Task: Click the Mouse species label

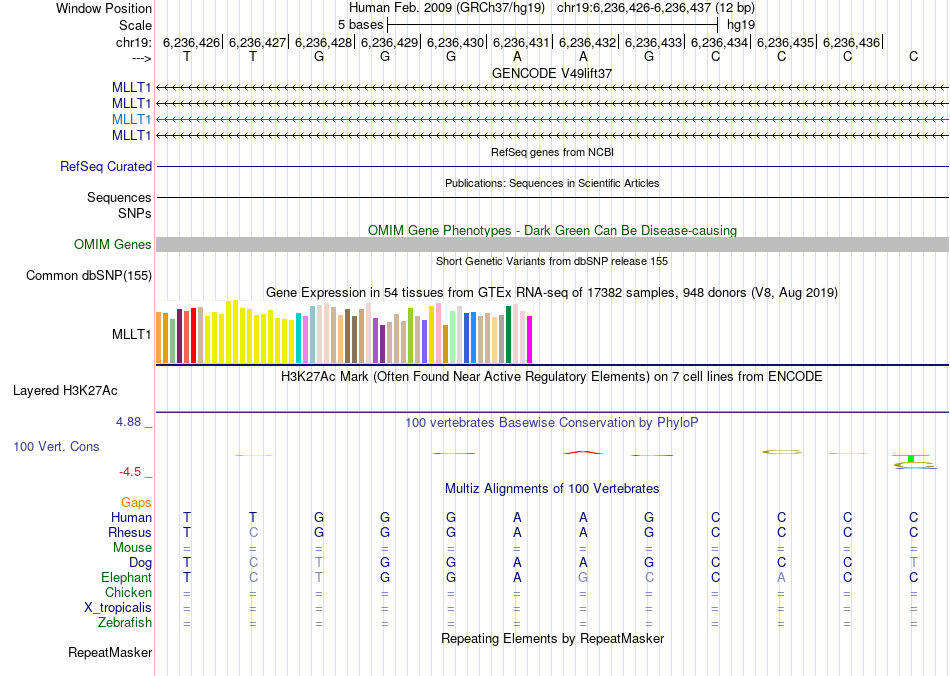Action: [132, 548]
